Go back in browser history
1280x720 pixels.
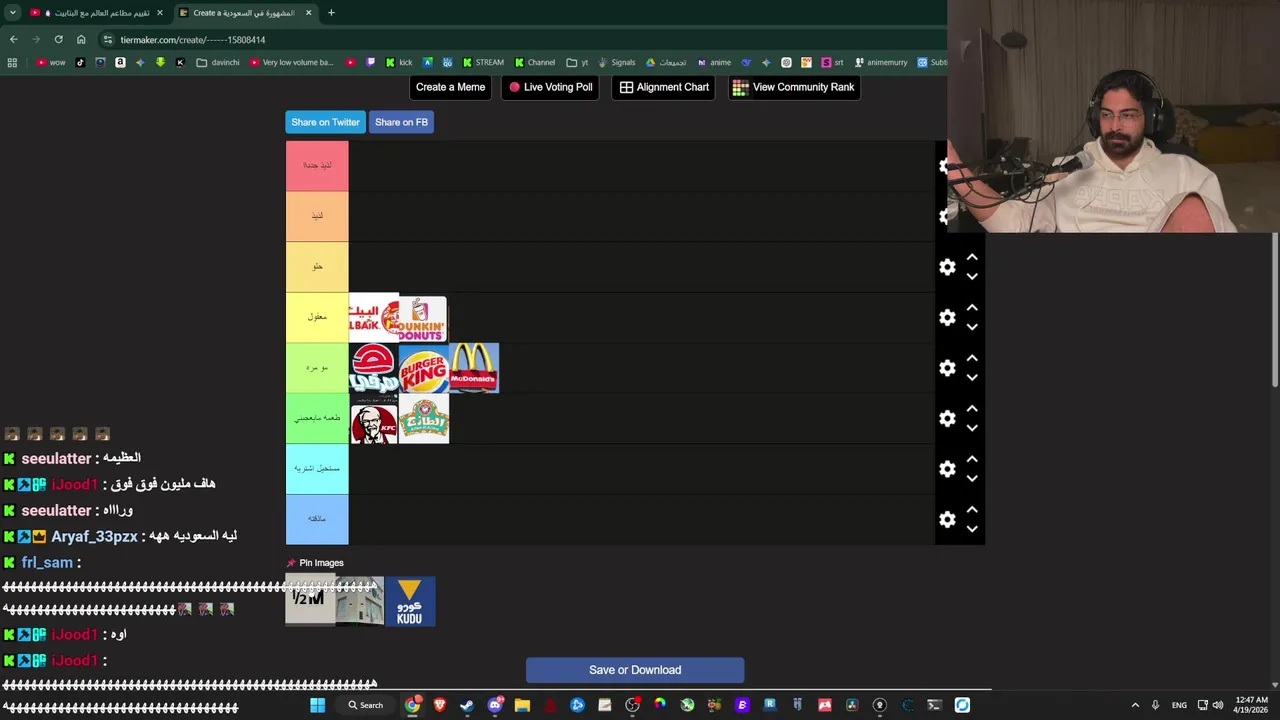tap(13, 40)
